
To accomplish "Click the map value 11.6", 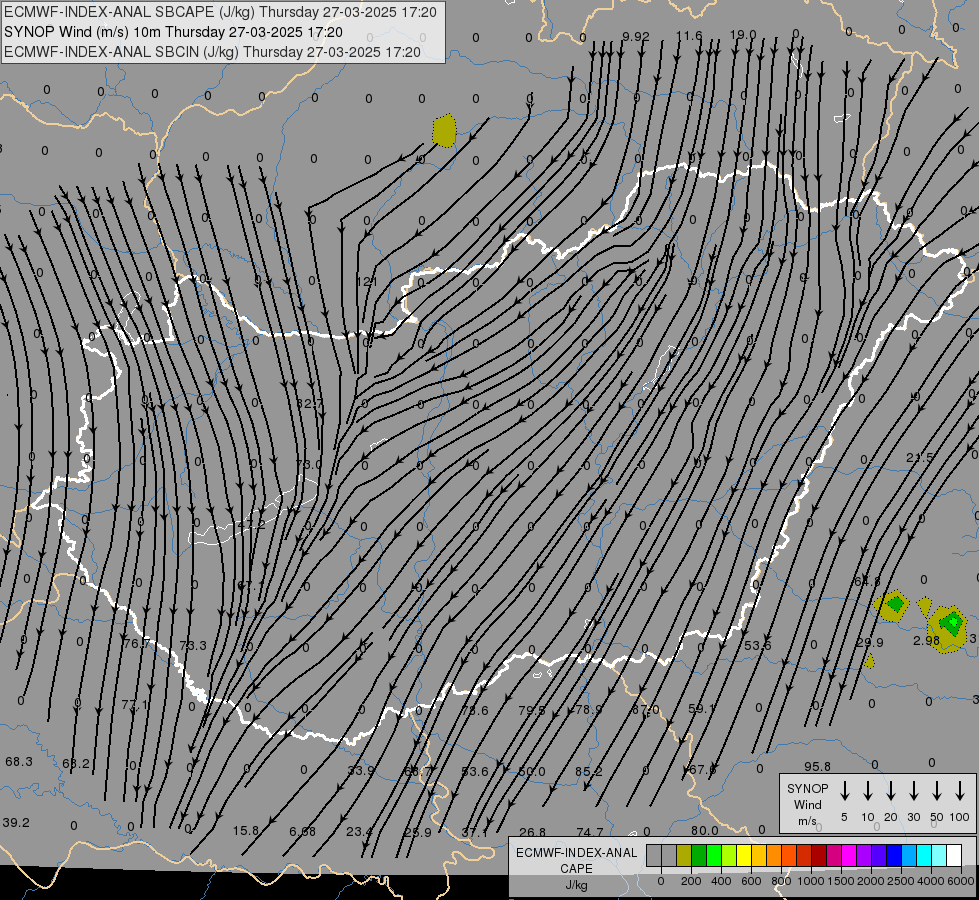I will click(689, 36).
